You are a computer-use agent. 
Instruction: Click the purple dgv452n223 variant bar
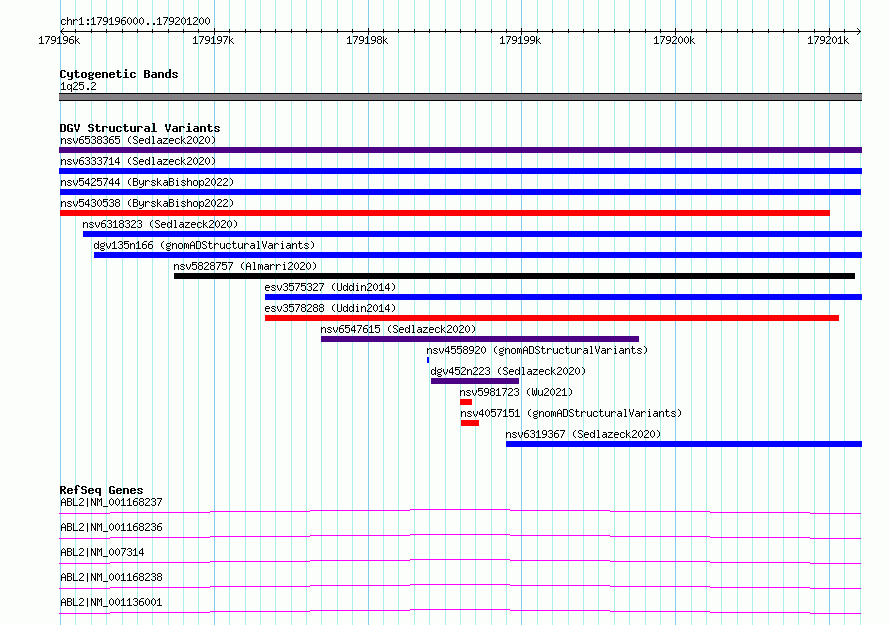[475, 381]
